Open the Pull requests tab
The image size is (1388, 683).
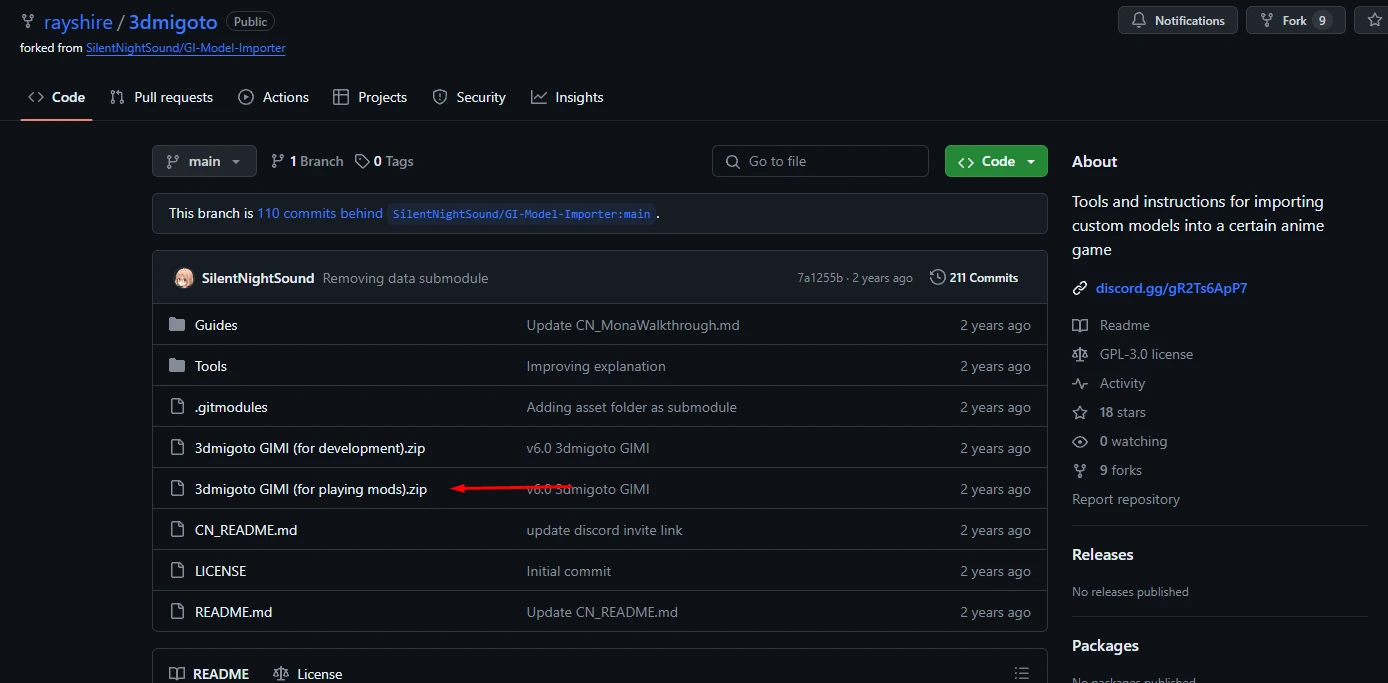(x=161, y=97)
